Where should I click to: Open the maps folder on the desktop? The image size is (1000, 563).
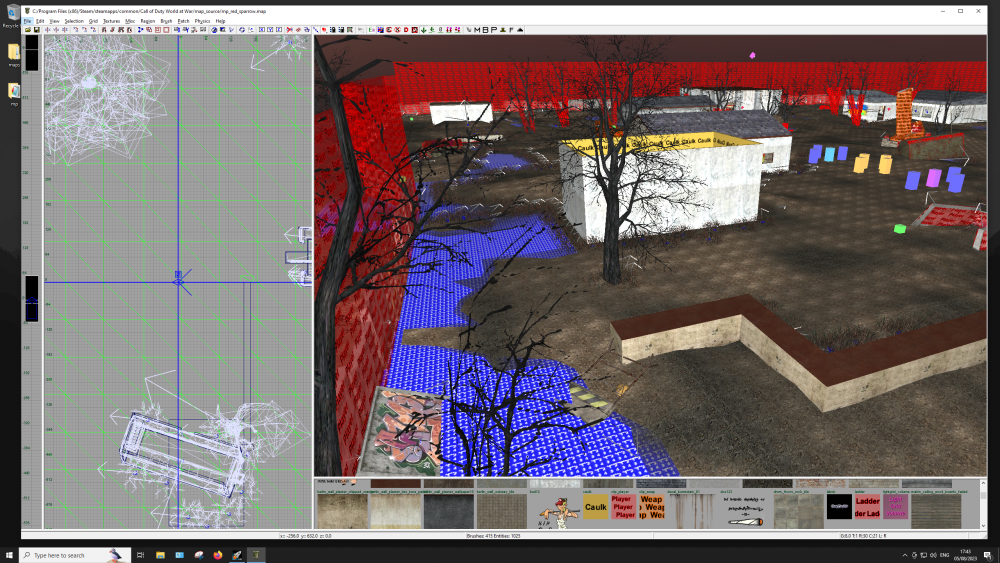click(x=13, y=54)
